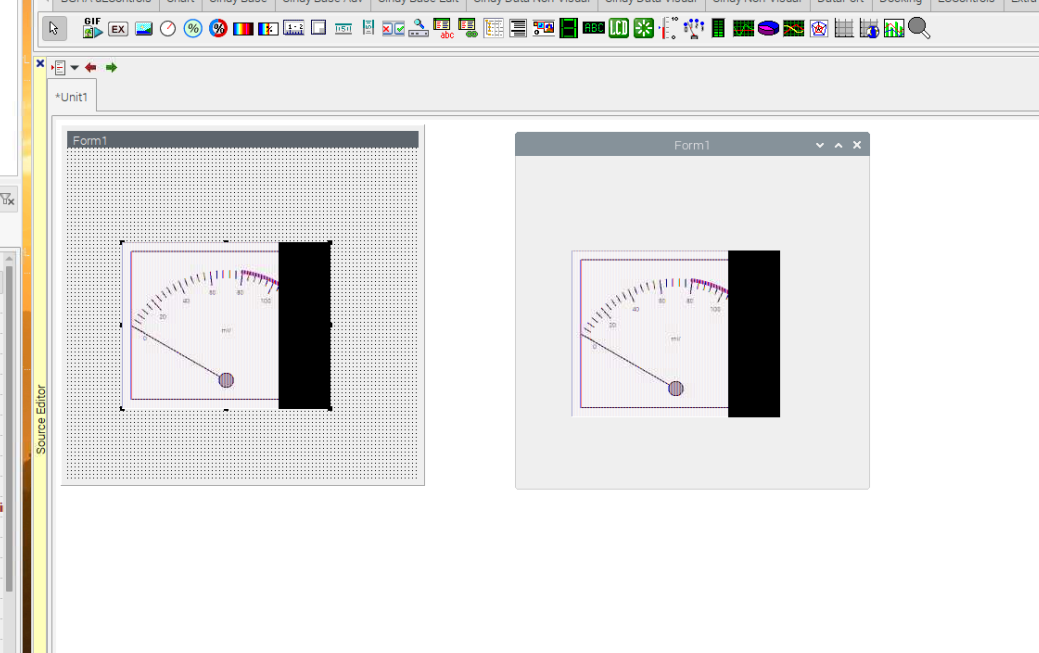
Task: Choose the black lines list component
Action: [x=518, y=29]
